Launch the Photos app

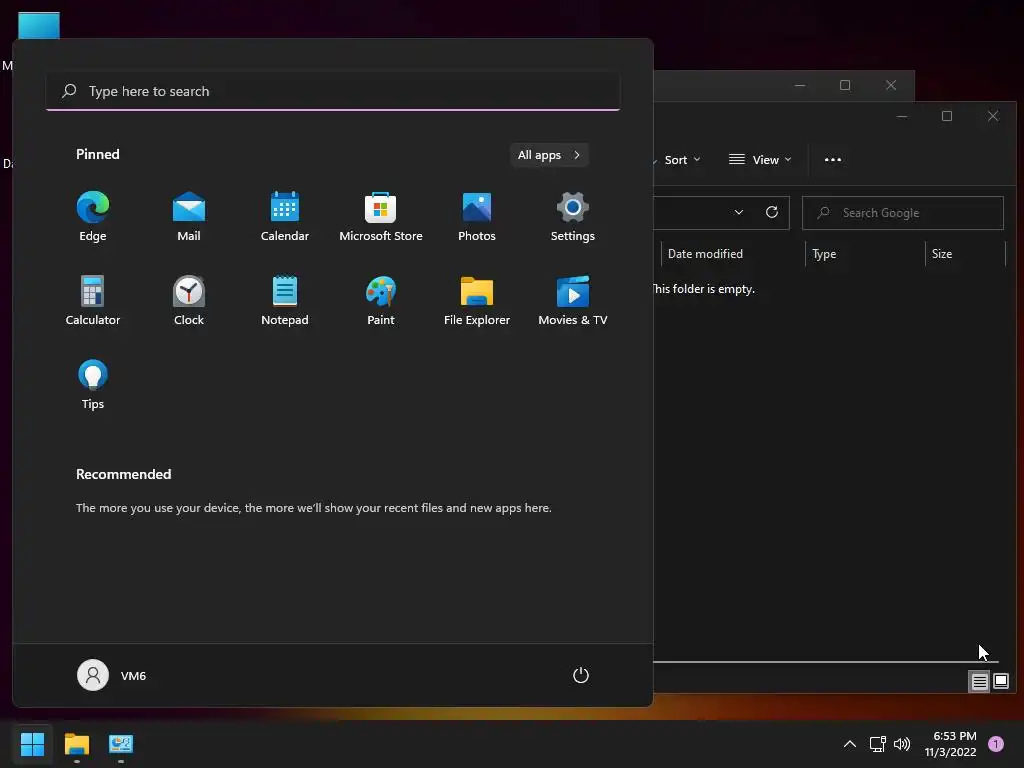pyautogui.click(x=477, y=216)
